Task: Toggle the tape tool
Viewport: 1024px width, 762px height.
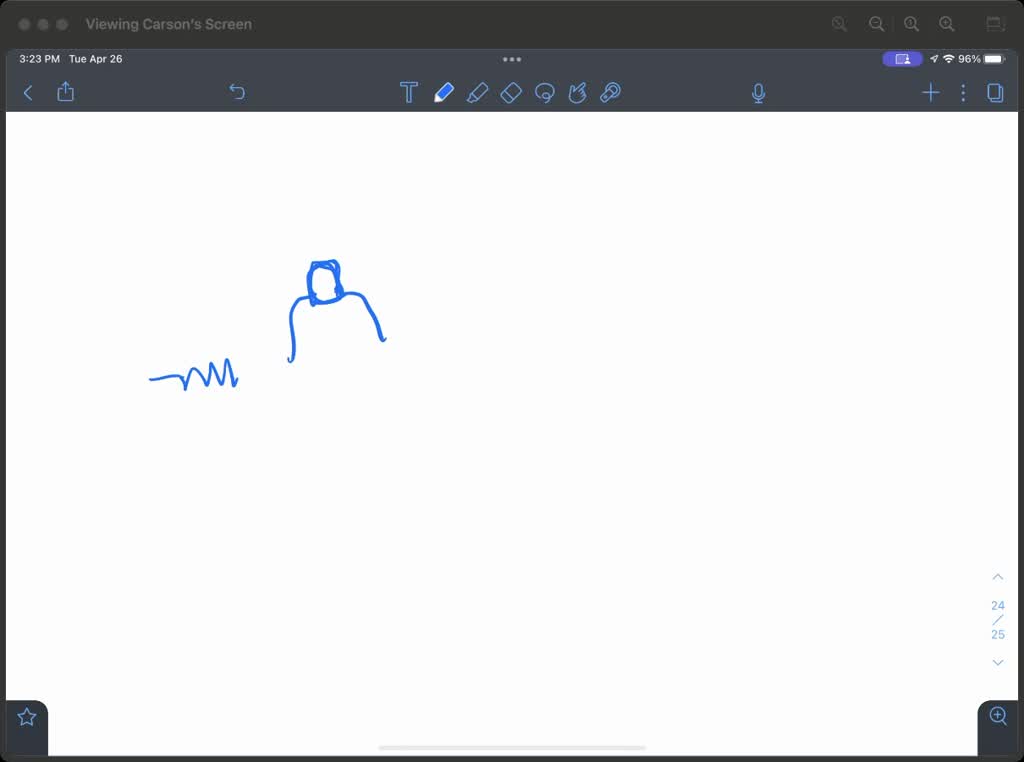Action: tap(610, 92)
